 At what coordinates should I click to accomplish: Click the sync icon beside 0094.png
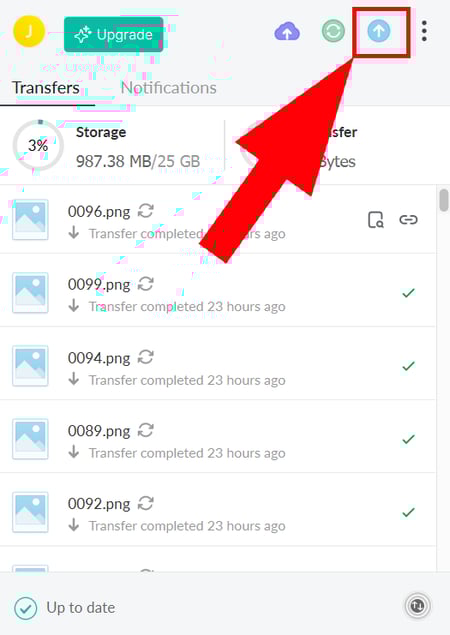click(145, 357)
